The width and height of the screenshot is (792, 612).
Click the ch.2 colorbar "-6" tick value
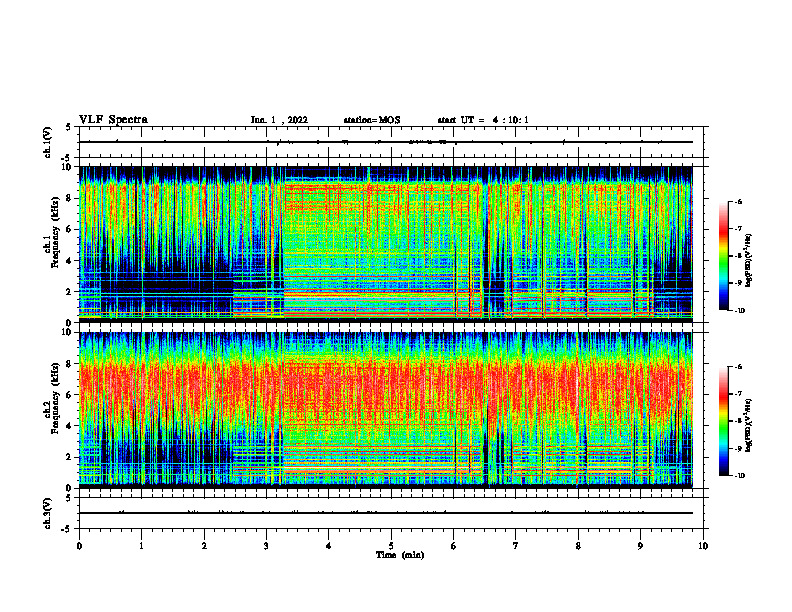click(x=738, y=367)
